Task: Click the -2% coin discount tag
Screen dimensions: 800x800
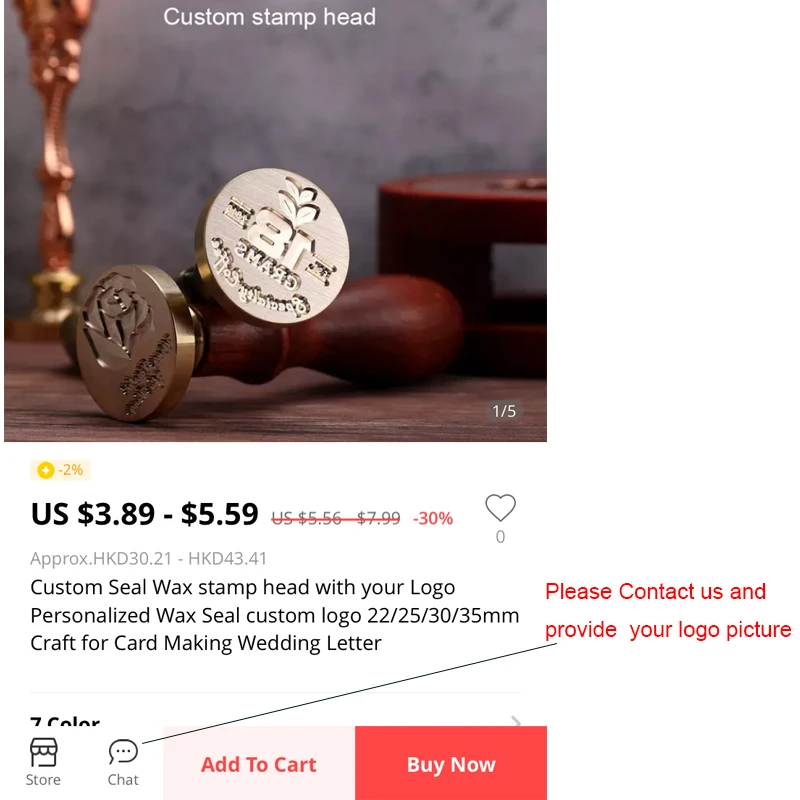Action: [x=60, y=470]
